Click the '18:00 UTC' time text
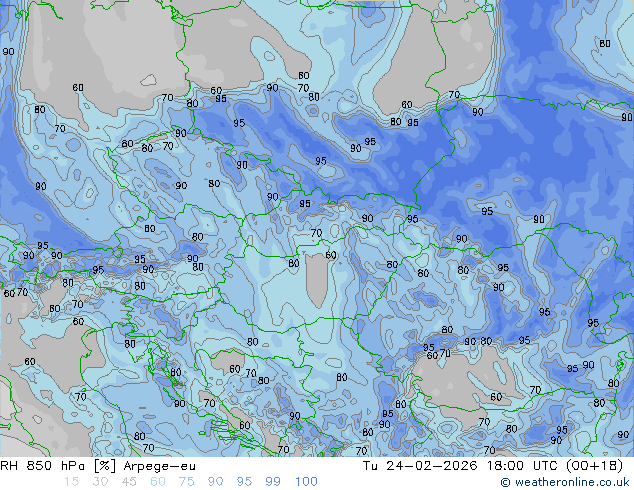Image resolution: width=634 pixels, height=490 pixels. click(522, 466)
